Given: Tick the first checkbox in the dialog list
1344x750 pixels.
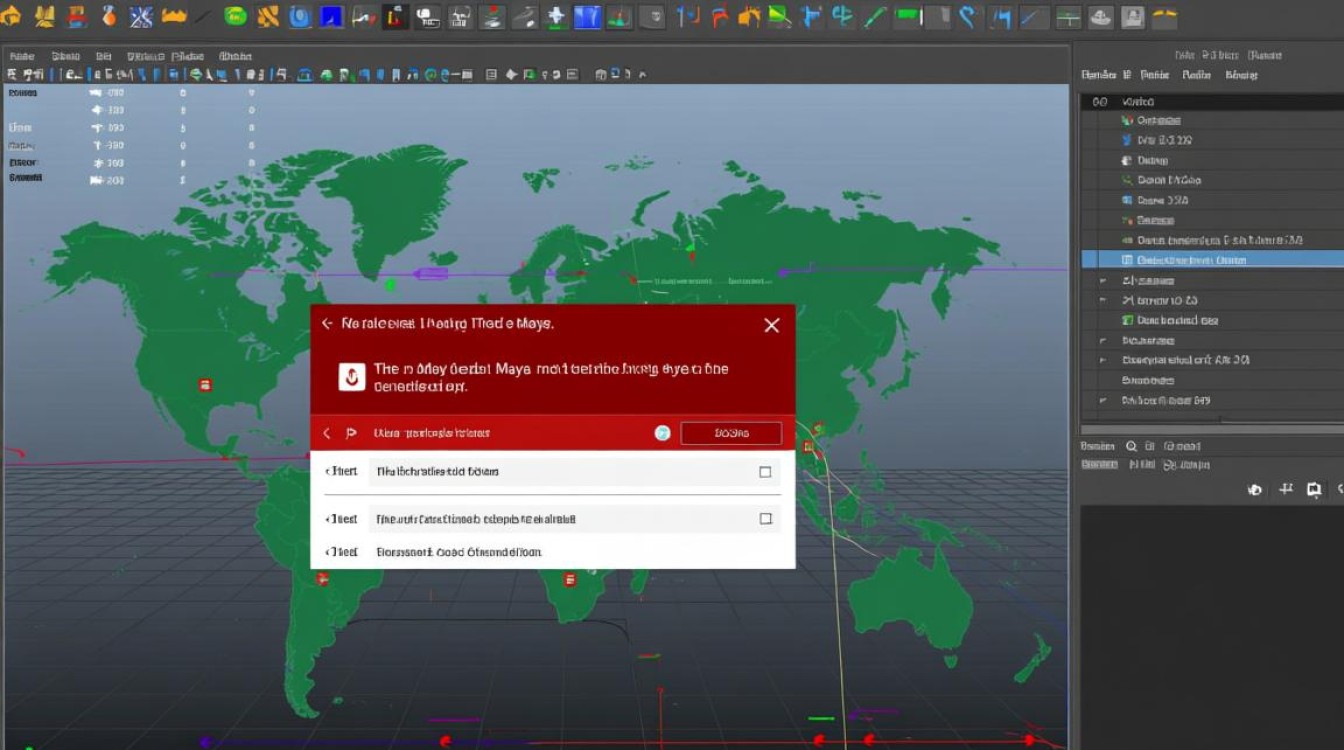Looking at the screenshot, I should (765, 472).
